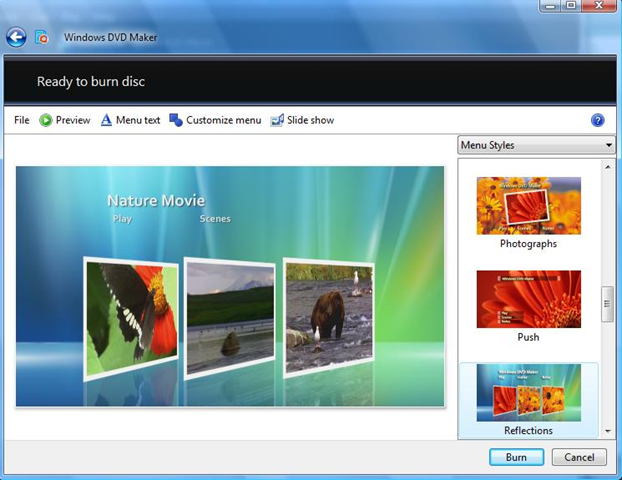This screenshot has width=622, height=480.
Task: Click the Photographs style label
Action: [528, 244]
